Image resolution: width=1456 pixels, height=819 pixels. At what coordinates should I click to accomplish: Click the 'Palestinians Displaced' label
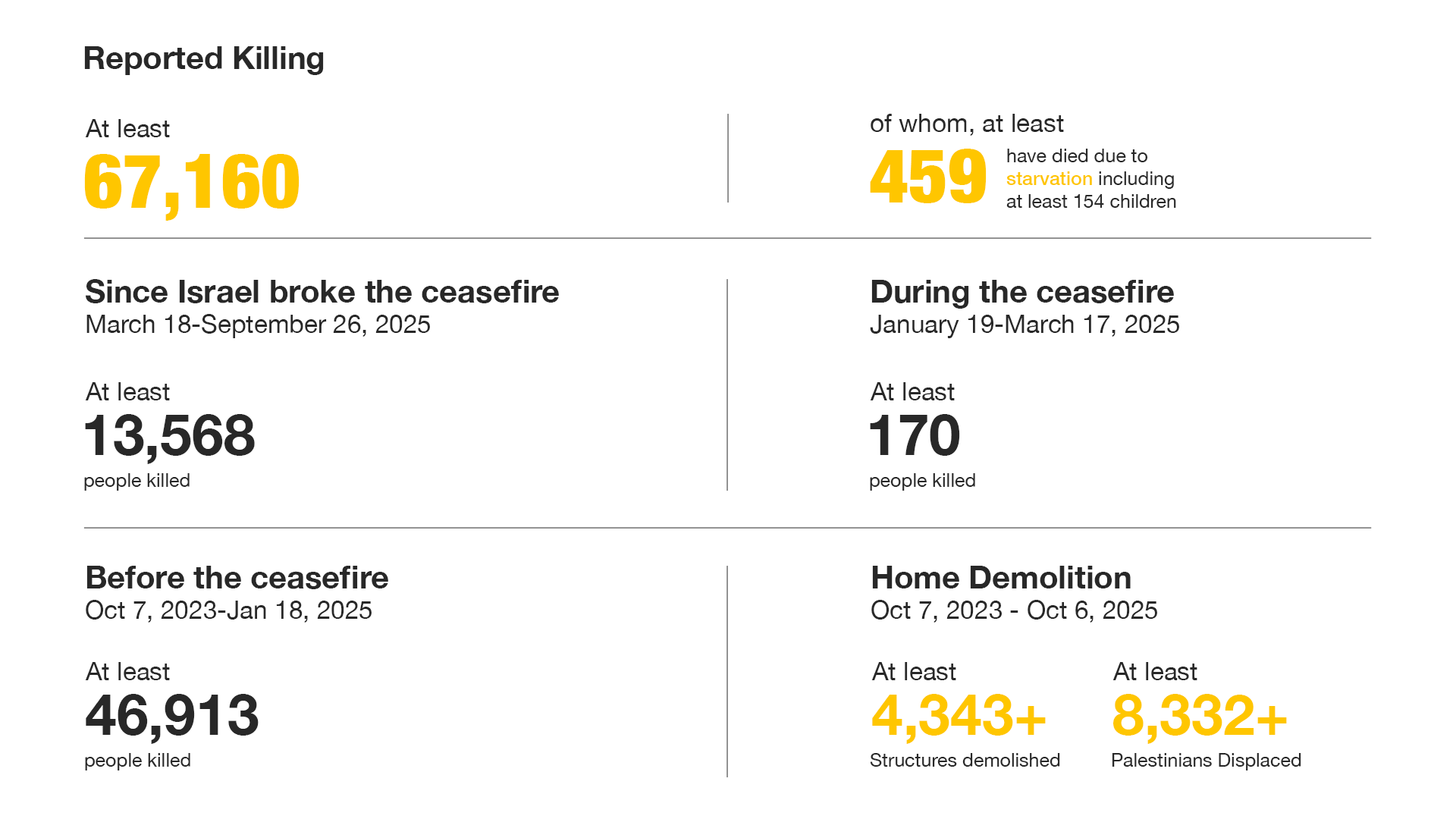click(1206, 761)
